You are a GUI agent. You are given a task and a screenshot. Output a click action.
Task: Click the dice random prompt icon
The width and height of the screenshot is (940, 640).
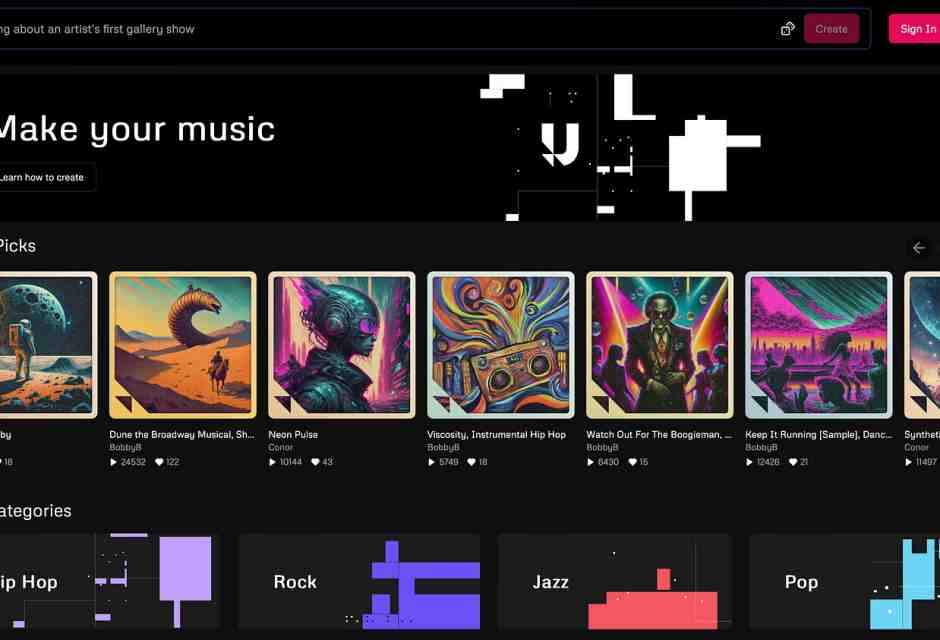pos(788,29)
